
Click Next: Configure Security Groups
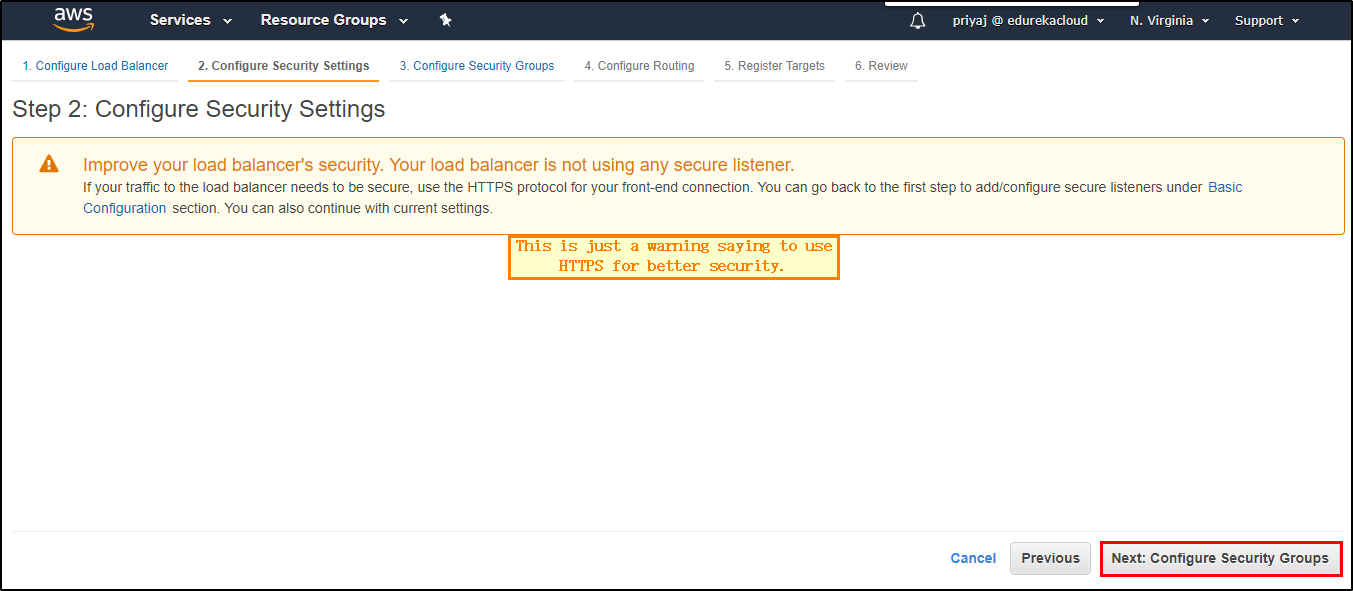(x=1220, y=558)
